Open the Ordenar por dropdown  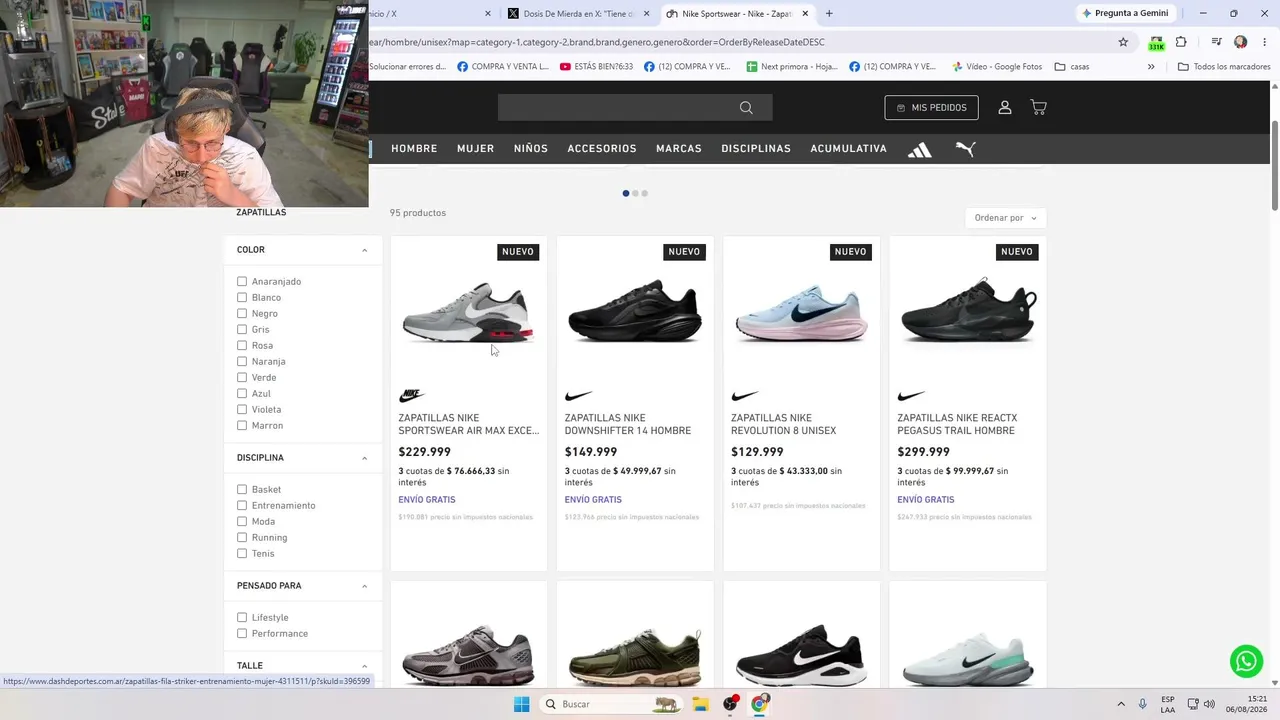1006,218
